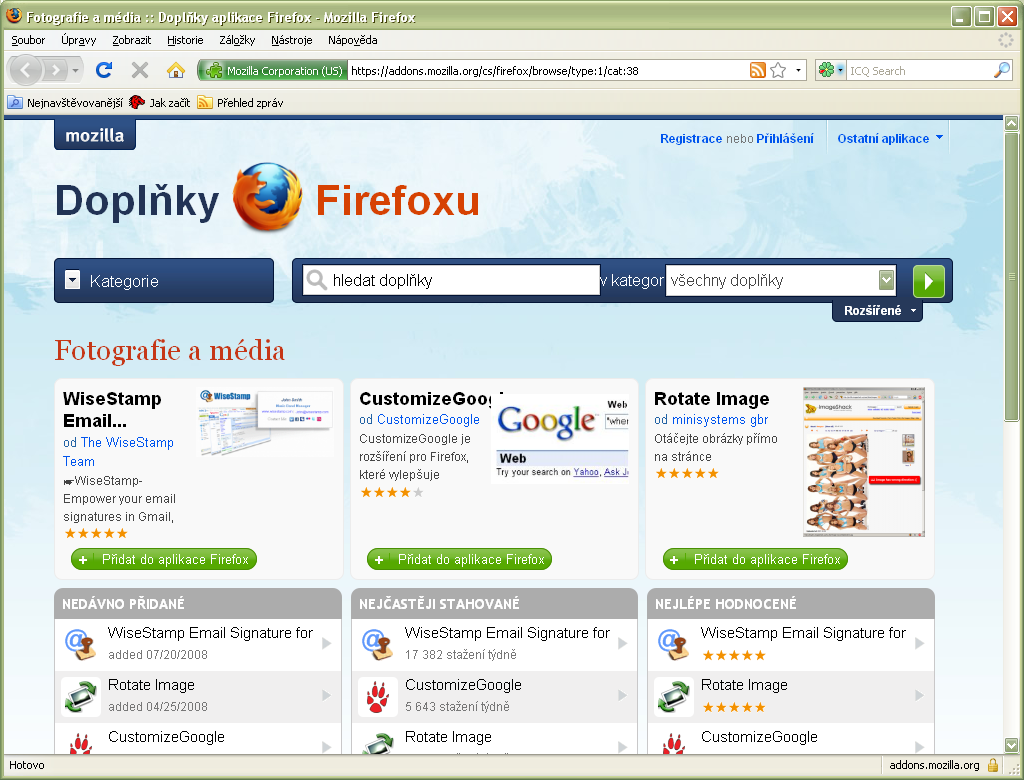Click the Mozilla Corporation (US) identity badge
This screenshot has width=1024, height=780.
[272, 71]
